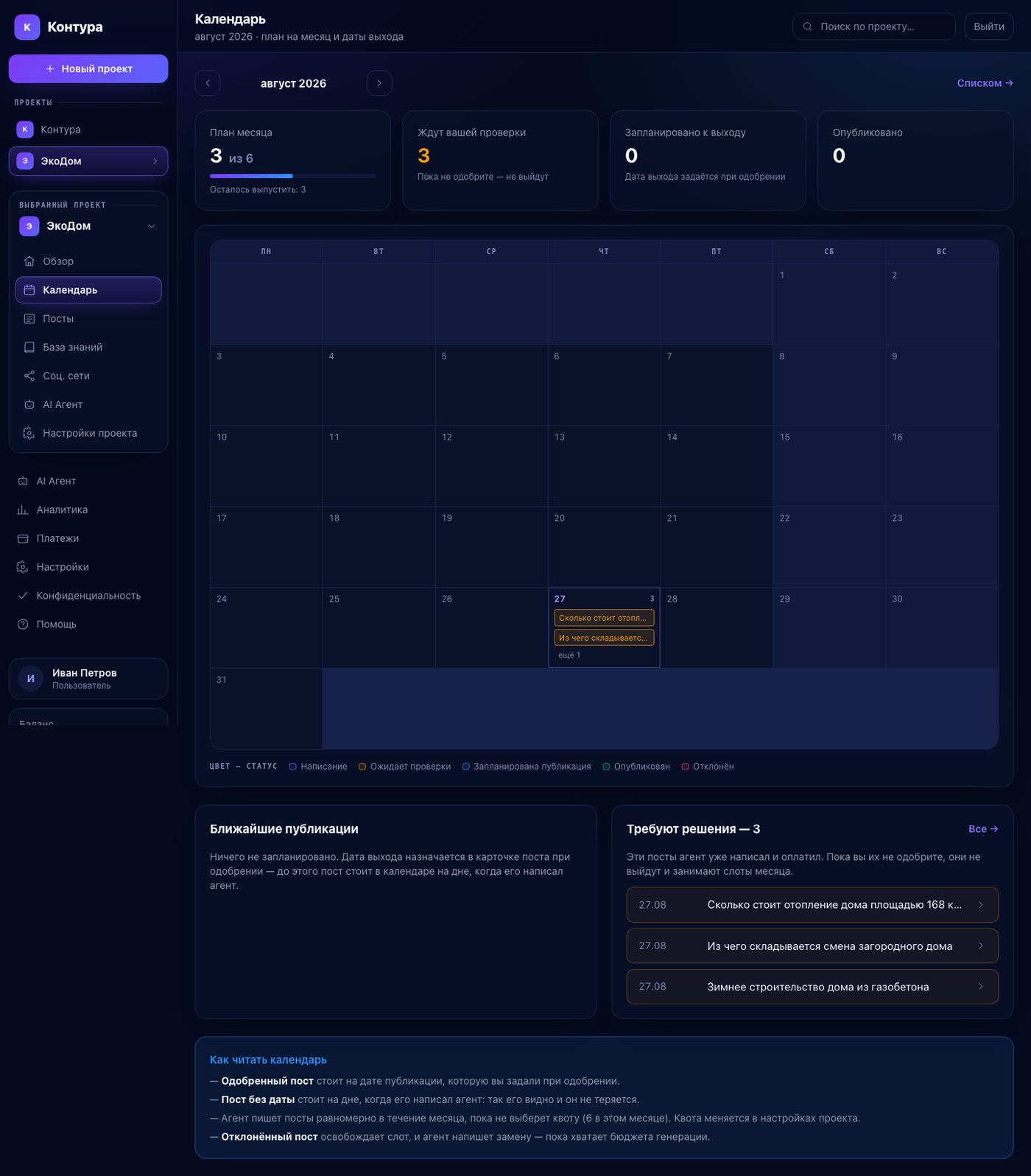
Task: Click the Аналитика chart icon
Action: (23, 510)
